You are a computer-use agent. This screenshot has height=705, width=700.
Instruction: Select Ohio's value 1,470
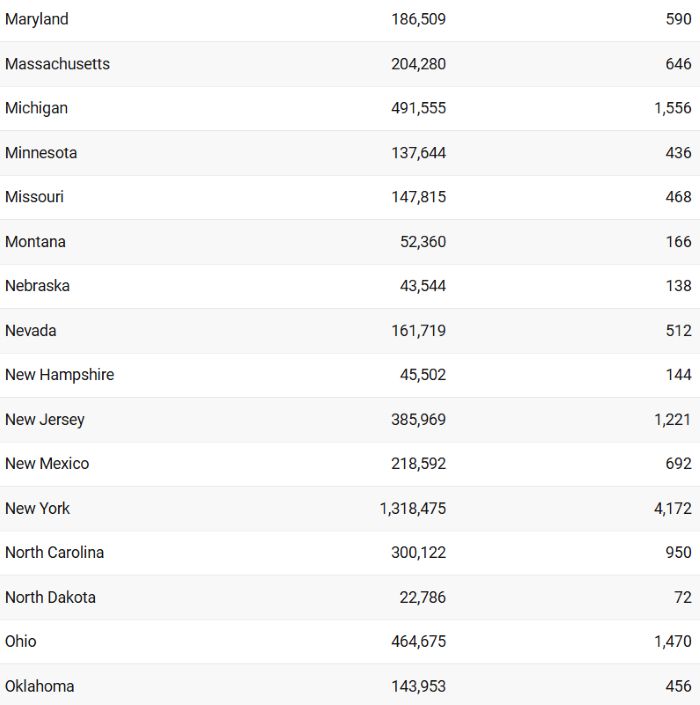(x=673, y=642)
